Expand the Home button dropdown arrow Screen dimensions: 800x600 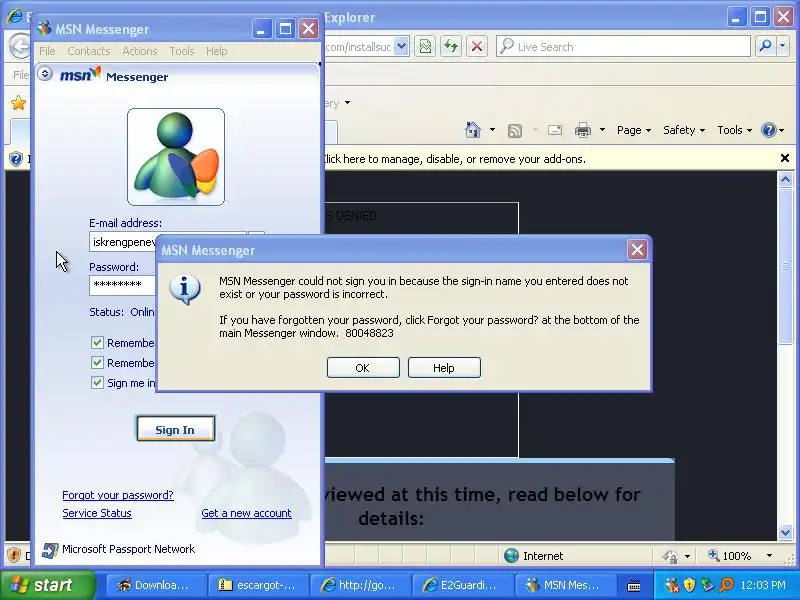click(x=492, y=130)
